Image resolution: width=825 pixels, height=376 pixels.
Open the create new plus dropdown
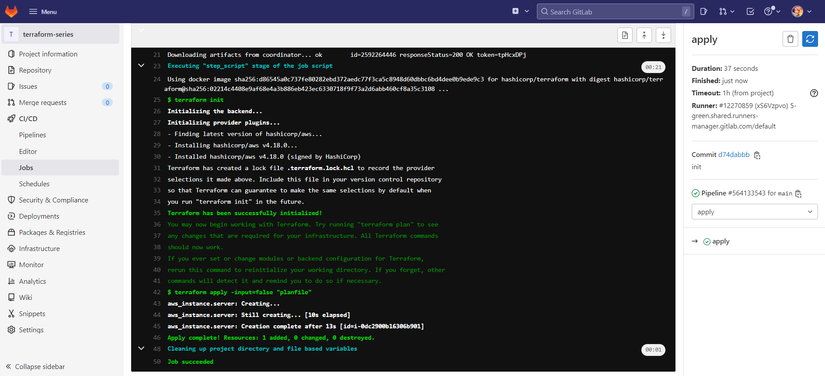[520, 12]
